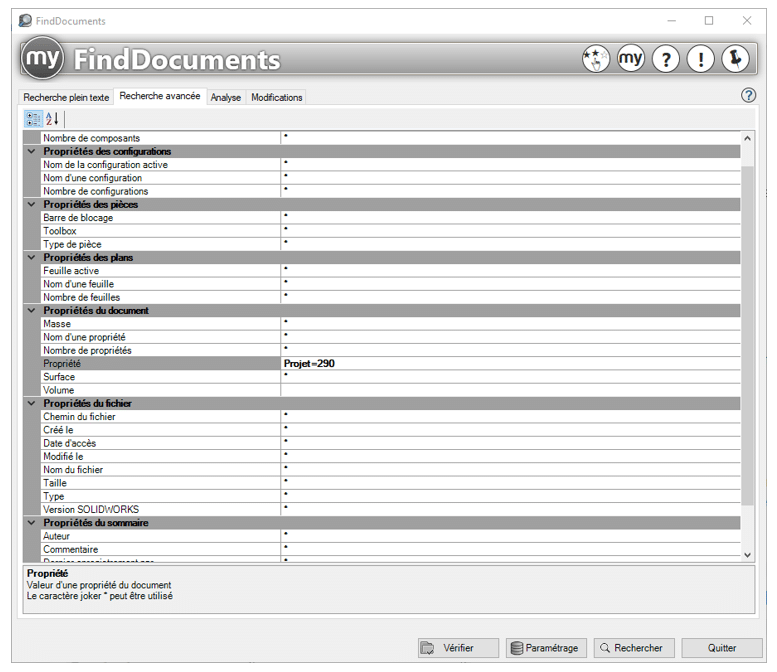Select the Nom du fichier row
This screenshot has height=672, width=777.
(x=390, y=469)
